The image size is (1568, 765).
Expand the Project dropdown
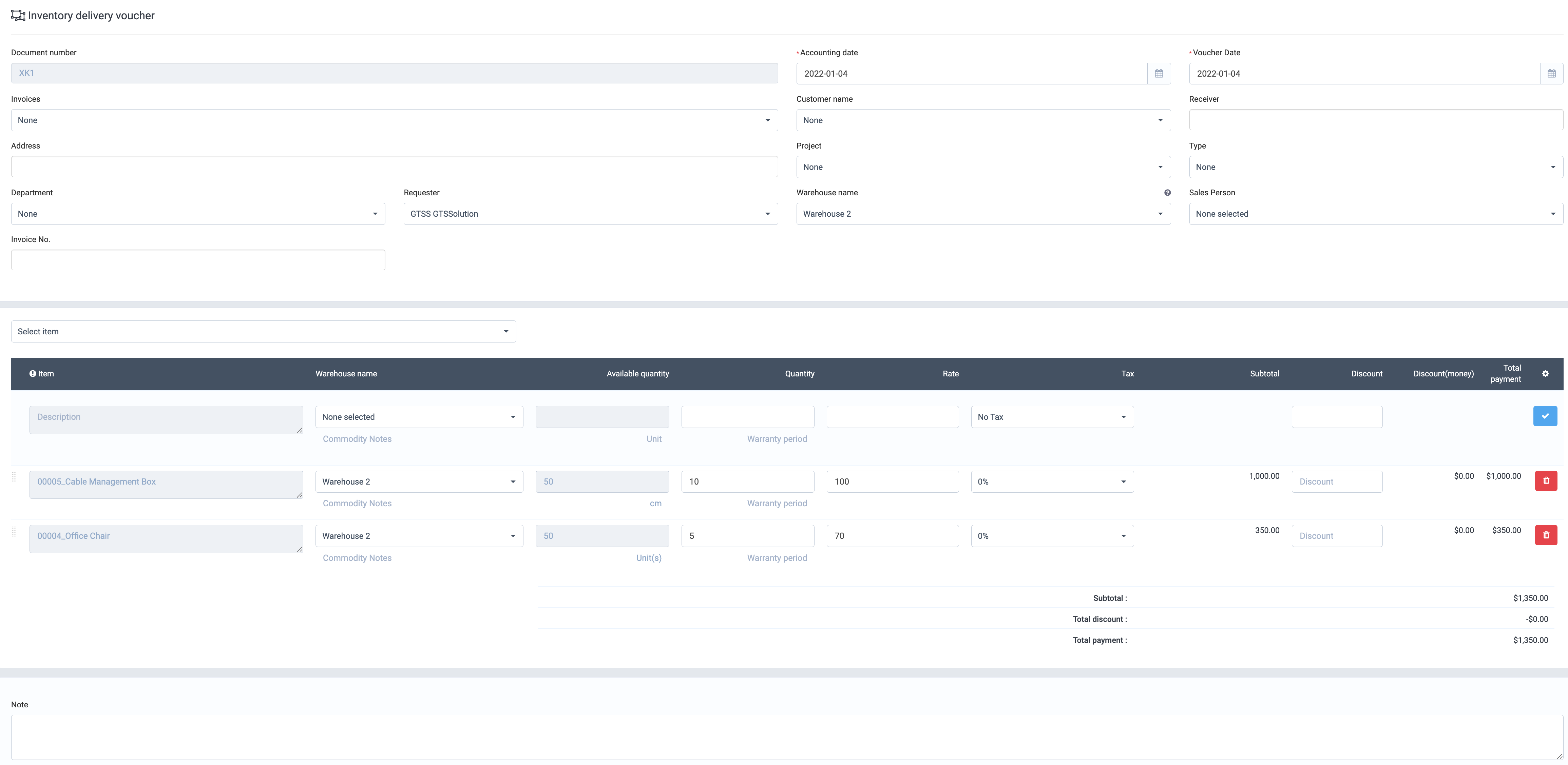pos(983,168)
